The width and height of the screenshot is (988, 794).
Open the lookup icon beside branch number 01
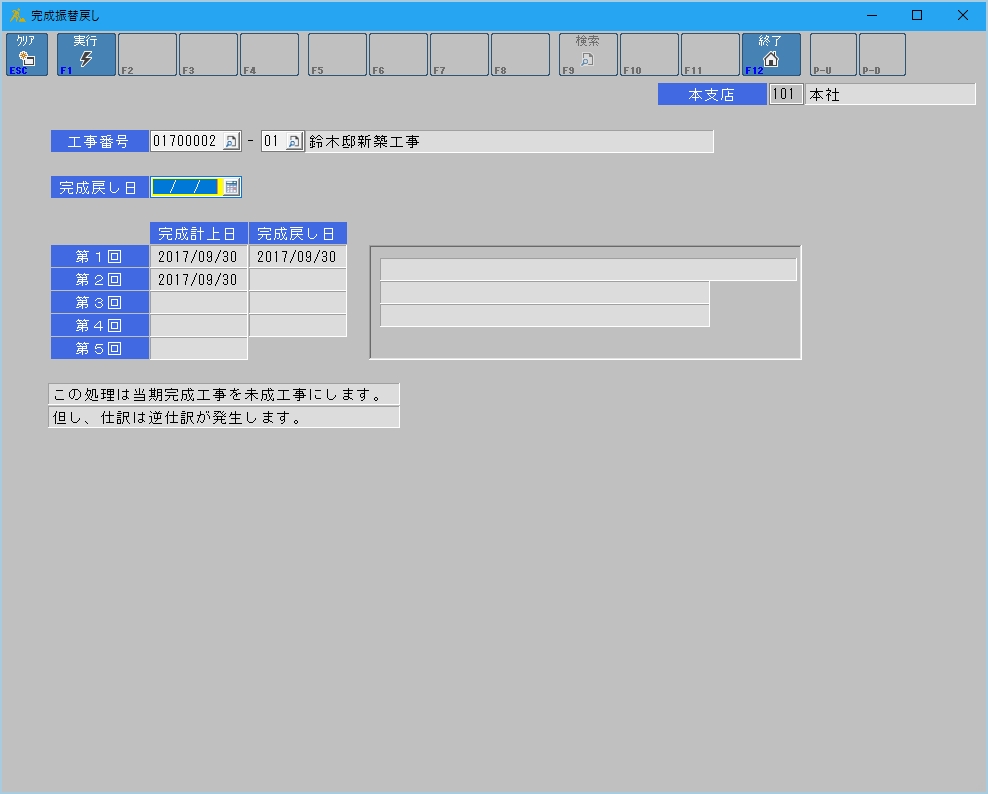[x=293, y=142]
